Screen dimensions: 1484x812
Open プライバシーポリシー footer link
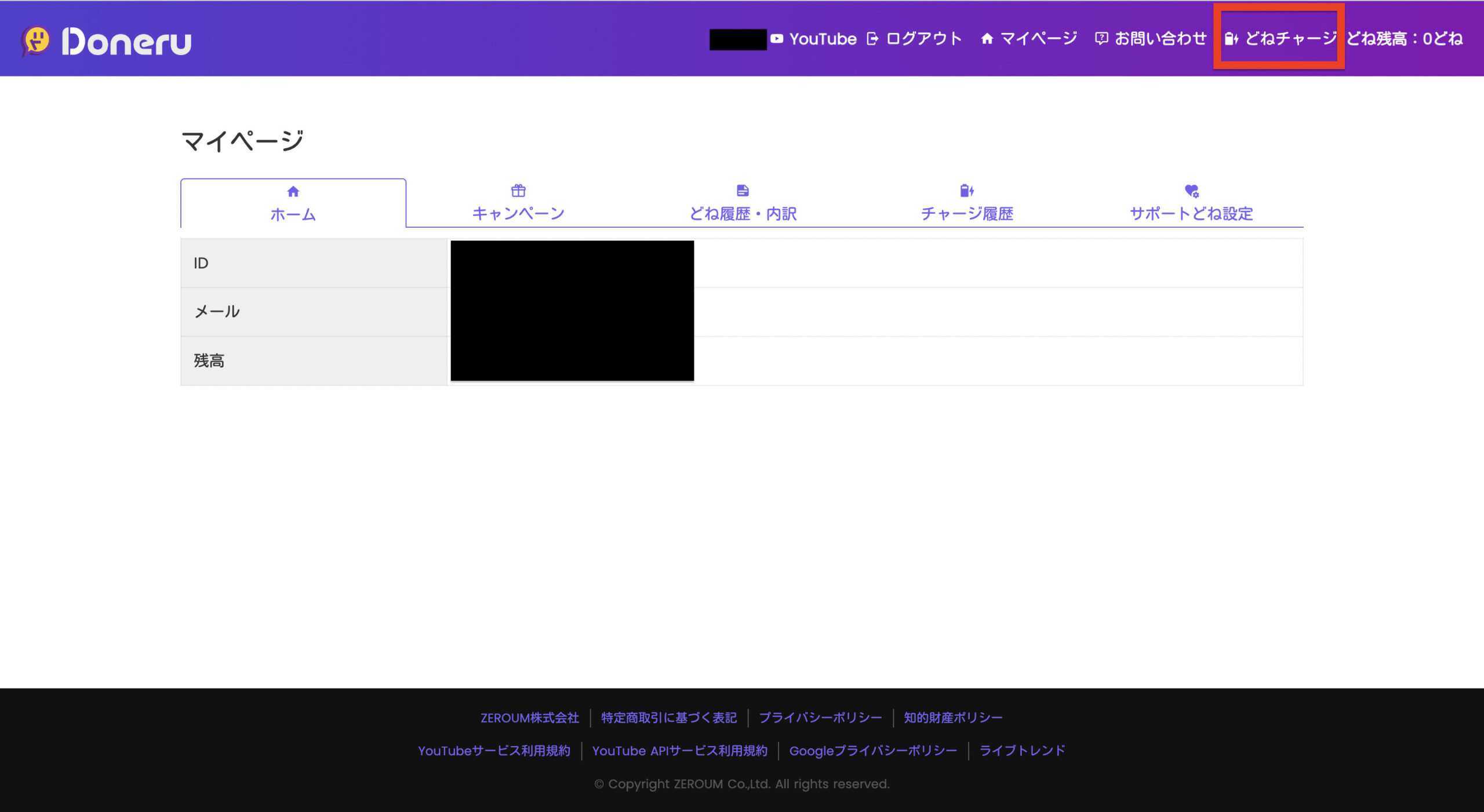820,718
